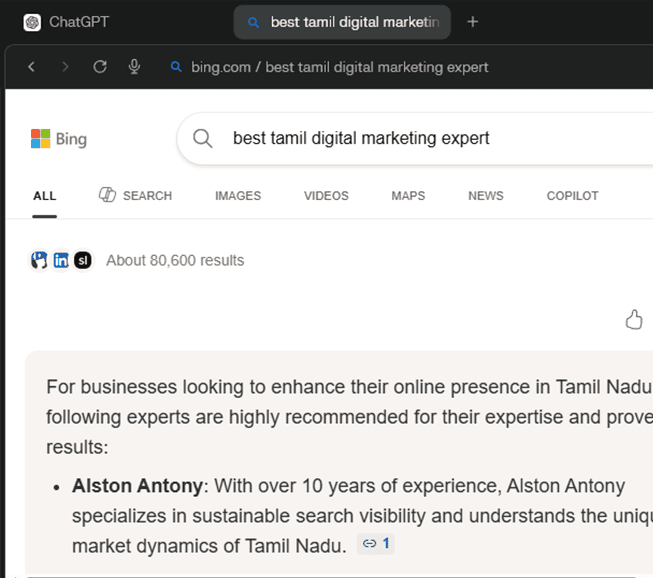Edit the Bing search query field
The image size is (653, 578).
coord(361,138)
